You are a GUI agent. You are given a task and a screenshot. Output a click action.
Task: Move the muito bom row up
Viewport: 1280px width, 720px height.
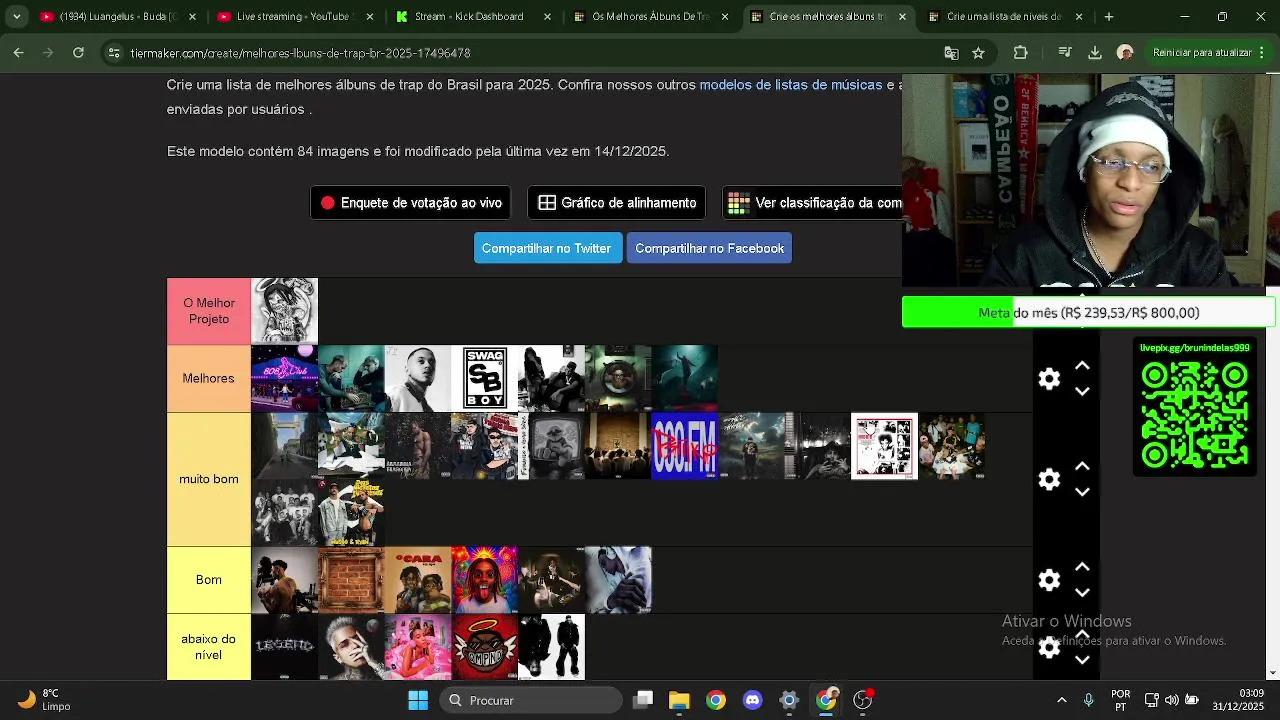1082,466
